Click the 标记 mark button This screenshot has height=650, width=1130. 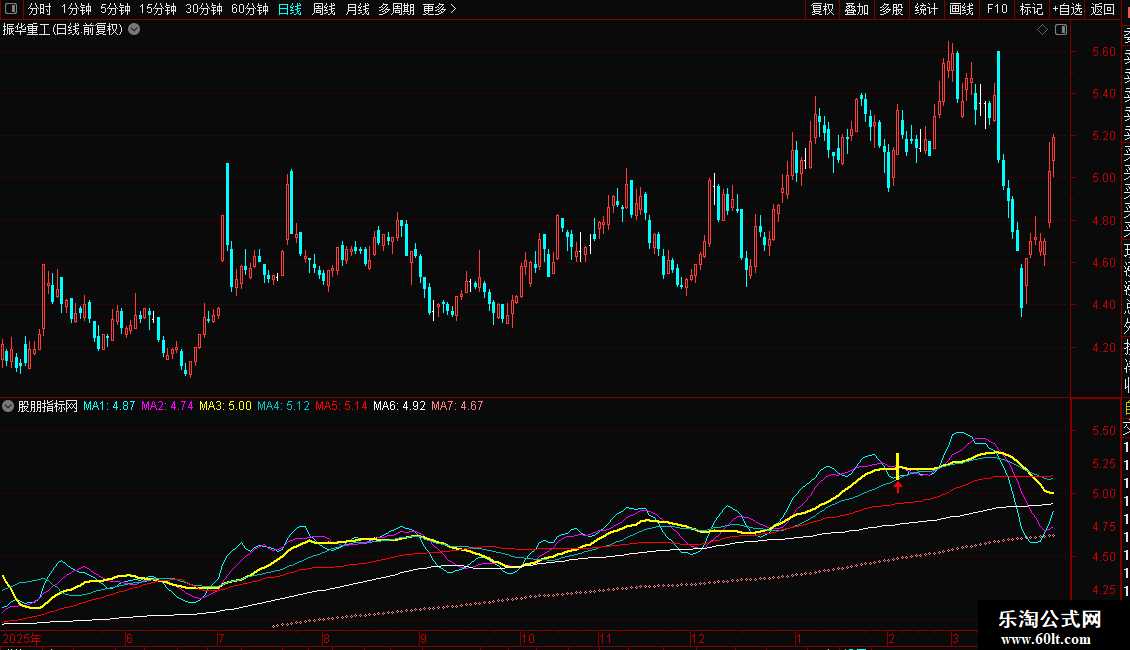[1031, 9]
